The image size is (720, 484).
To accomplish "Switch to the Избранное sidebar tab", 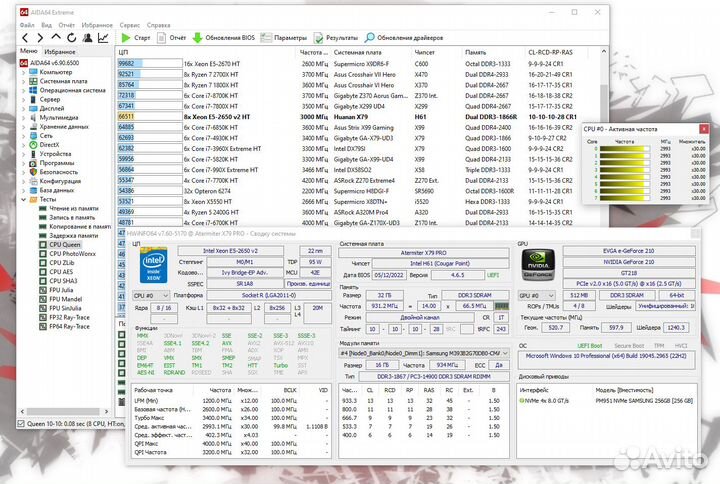I will tap(60, 51).
